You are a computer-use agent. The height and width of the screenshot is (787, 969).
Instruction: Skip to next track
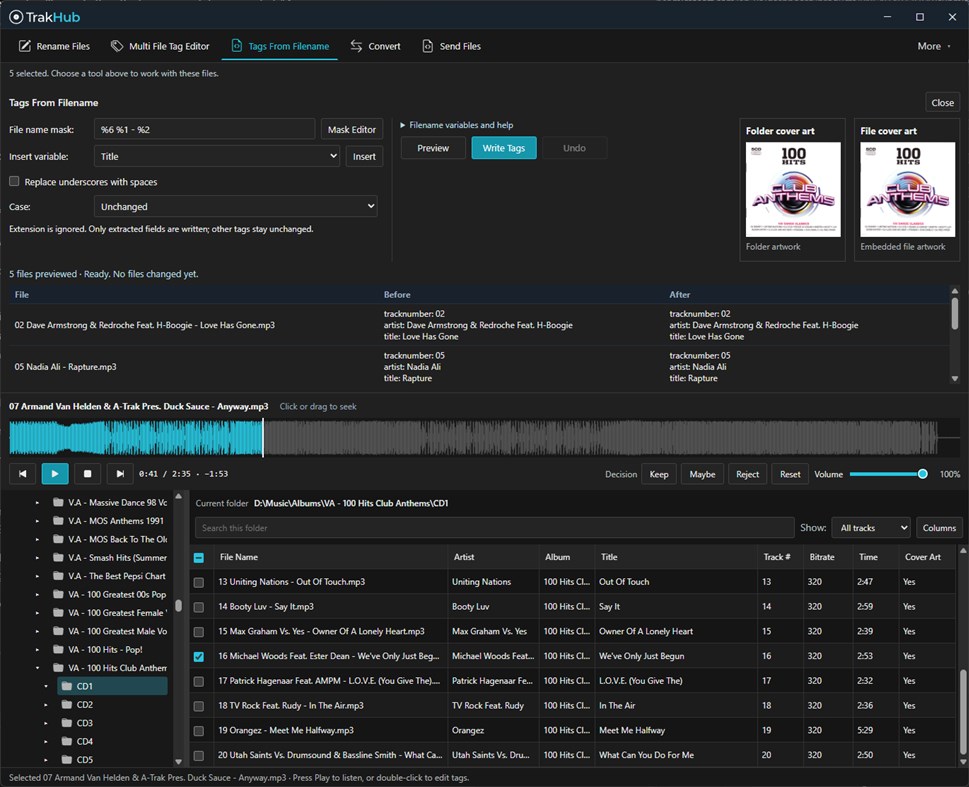[120, 474]
